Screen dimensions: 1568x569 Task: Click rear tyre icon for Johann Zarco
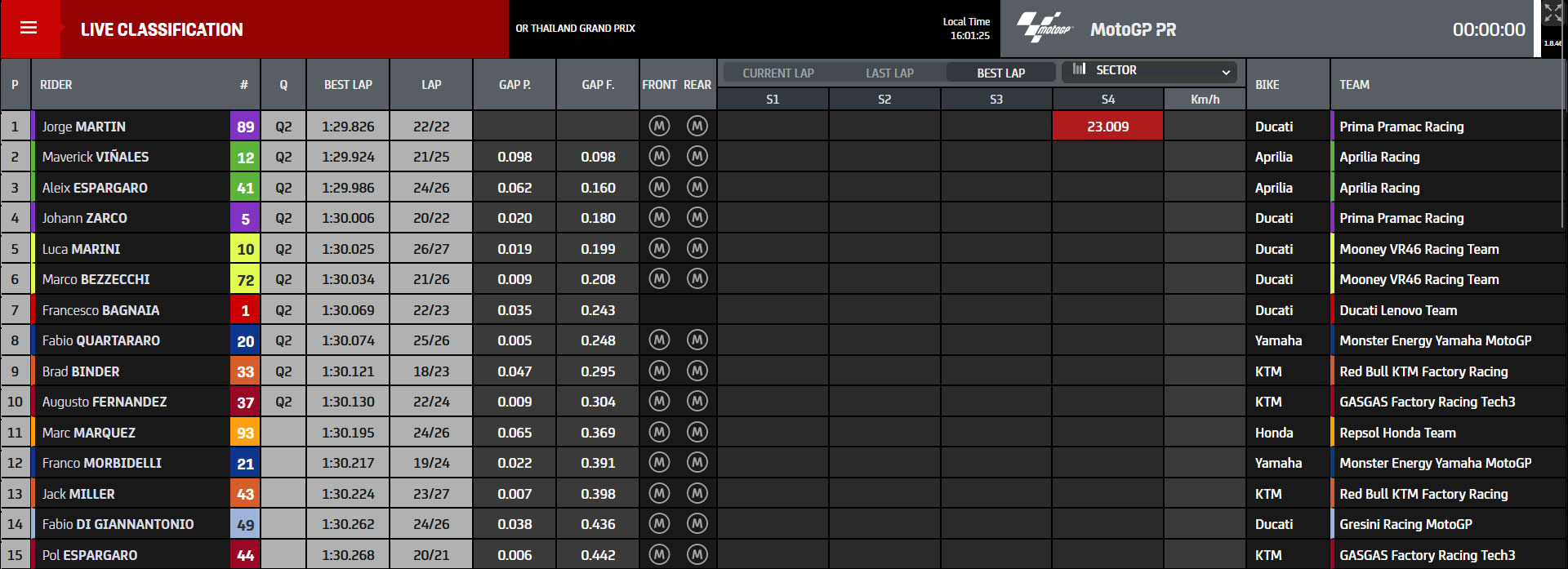coord(697,217)
